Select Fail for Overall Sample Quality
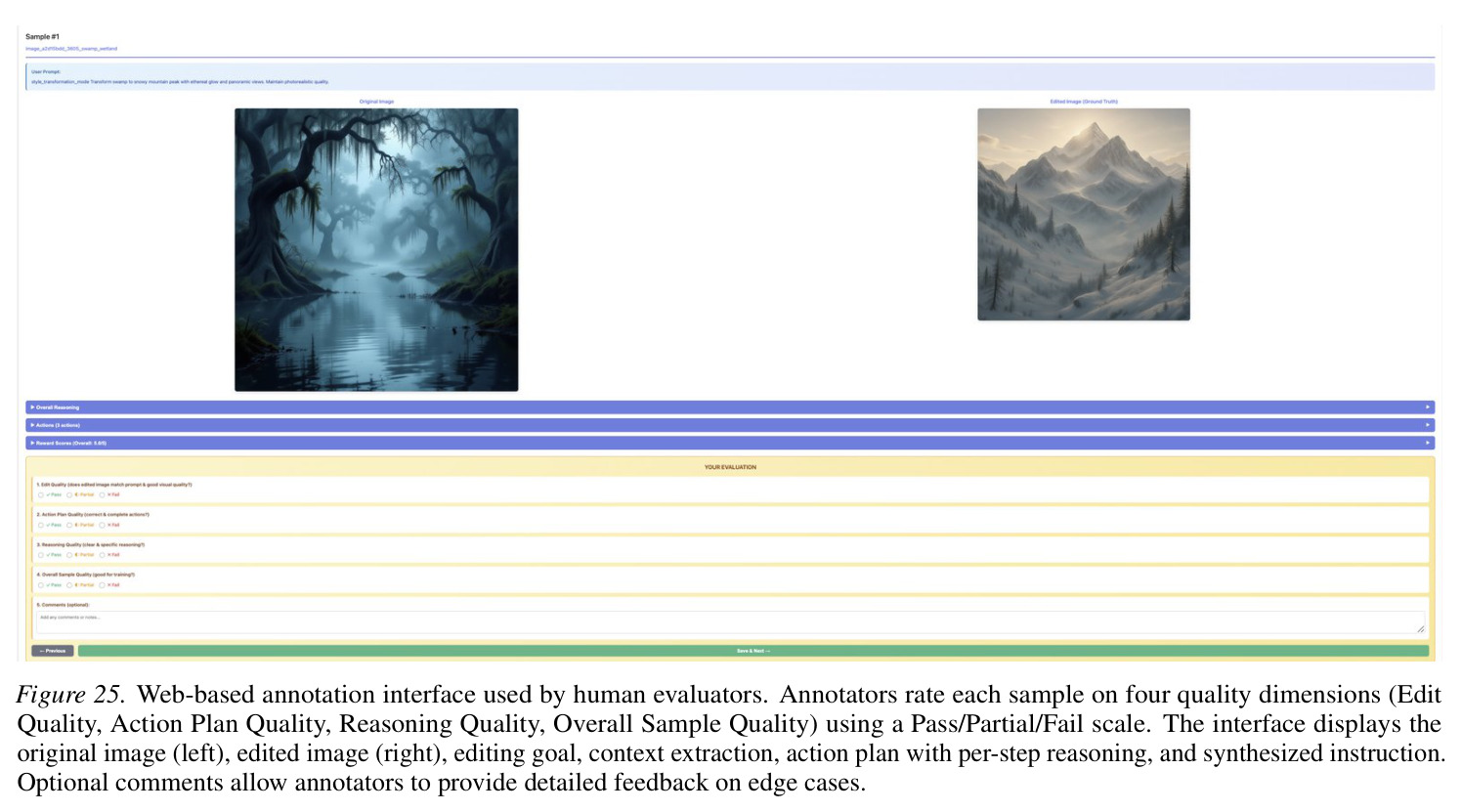The width and height of the screenshot is (1462, 812). point(102,585)
